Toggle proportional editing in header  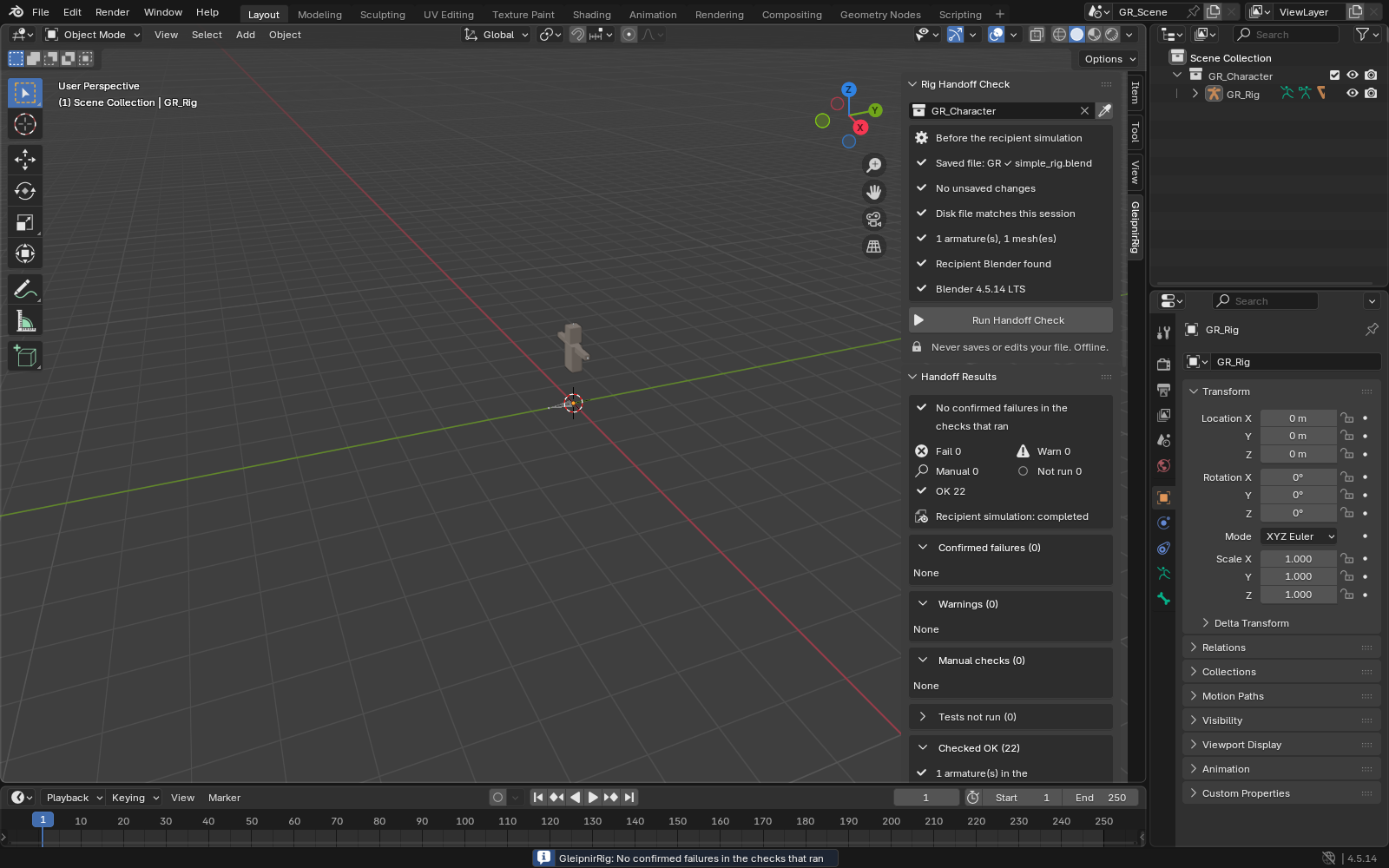(x=629, y=35)
